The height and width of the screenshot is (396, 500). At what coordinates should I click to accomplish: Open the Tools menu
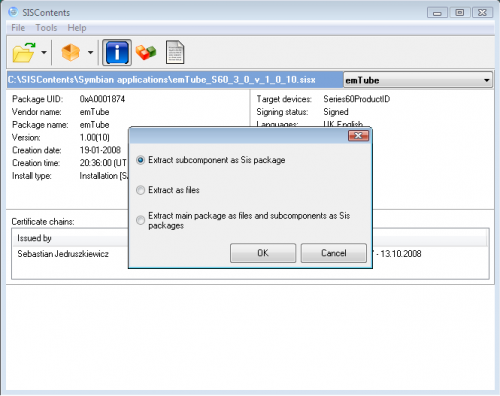(x=46, y=28)
